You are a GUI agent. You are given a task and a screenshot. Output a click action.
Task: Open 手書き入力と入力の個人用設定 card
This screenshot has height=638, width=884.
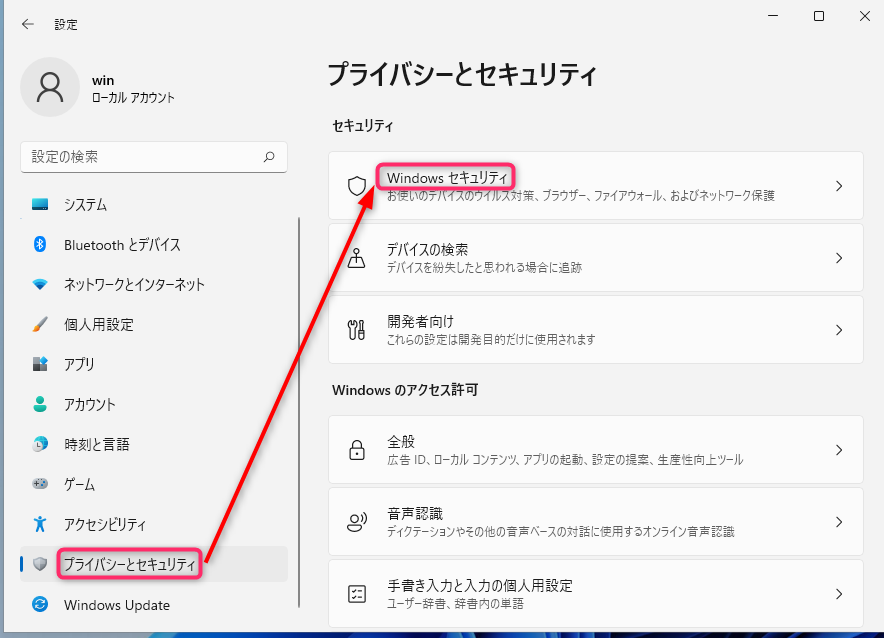[596, 594]
